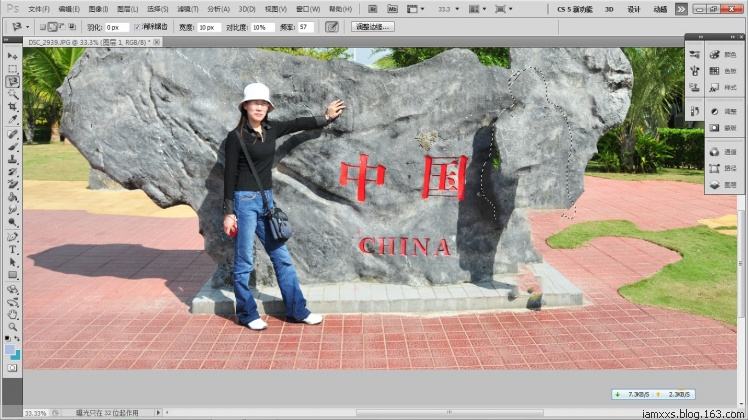Select the Clone Stamp tool
The image size is (748, 420).
[12, 159]
